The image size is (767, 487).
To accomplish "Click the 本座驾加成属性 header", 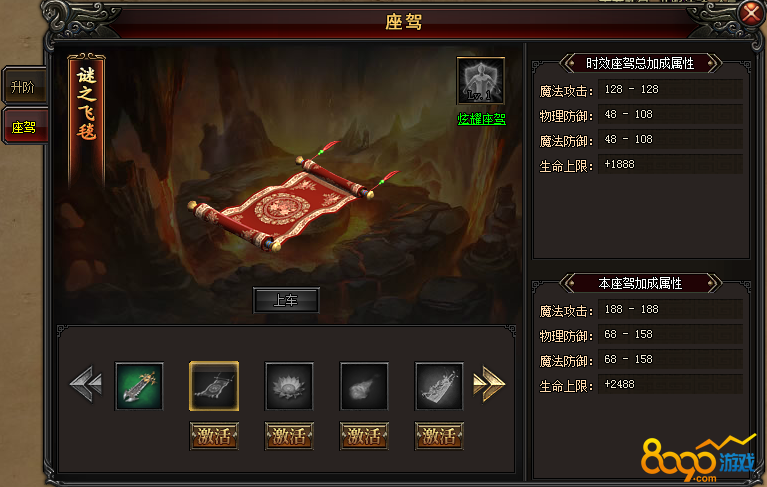I will click(x=640, y=283).
